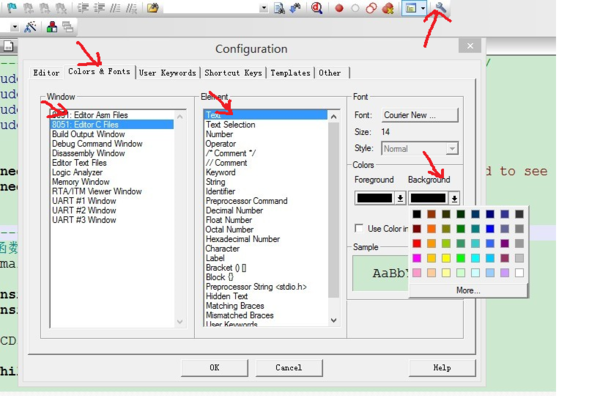Click the Kill All Breakpoints icon
This screenshot has height=396, width=600.
[388, 8]
